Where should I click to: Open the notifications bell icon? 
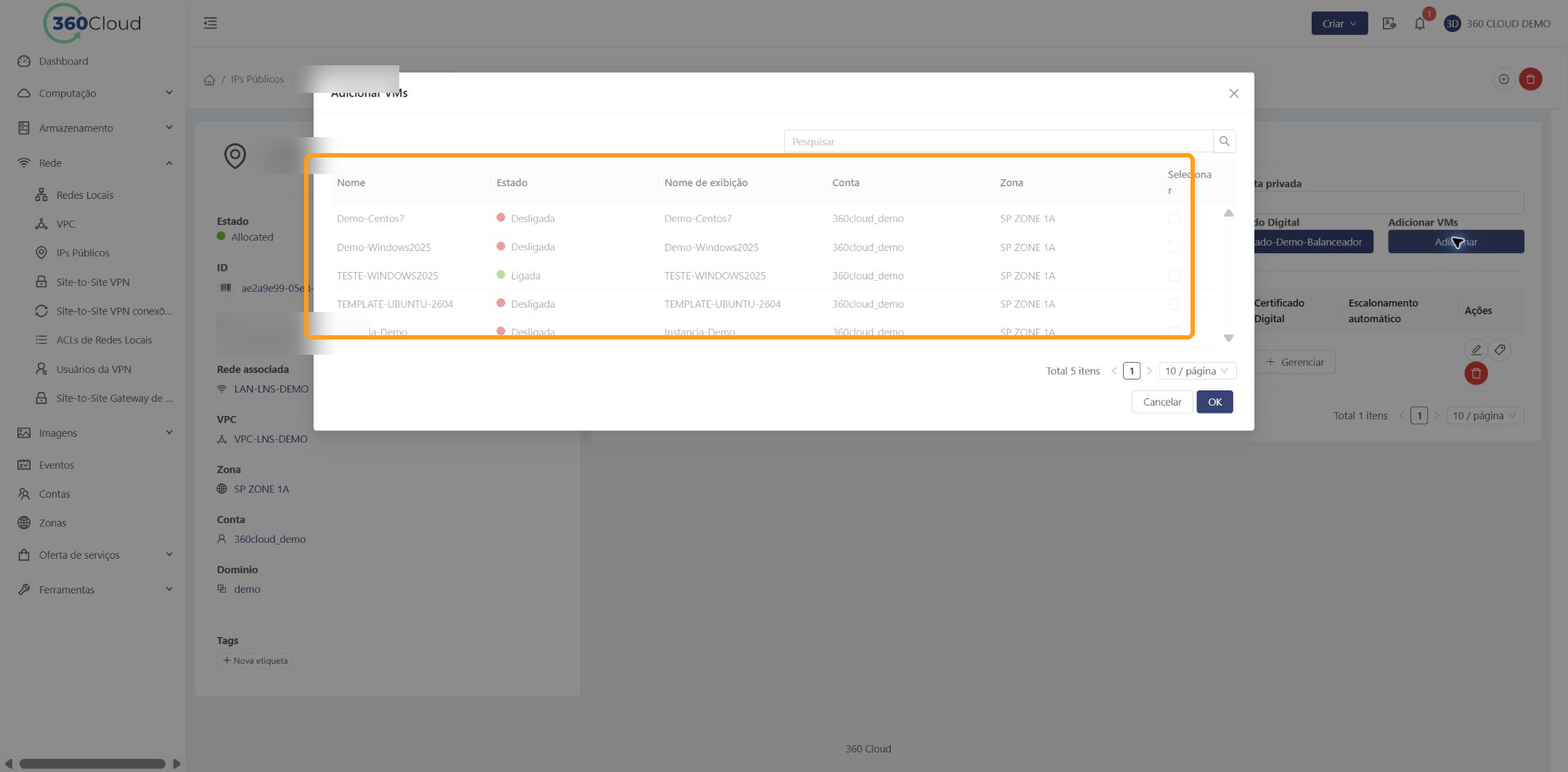(1420, 23)
